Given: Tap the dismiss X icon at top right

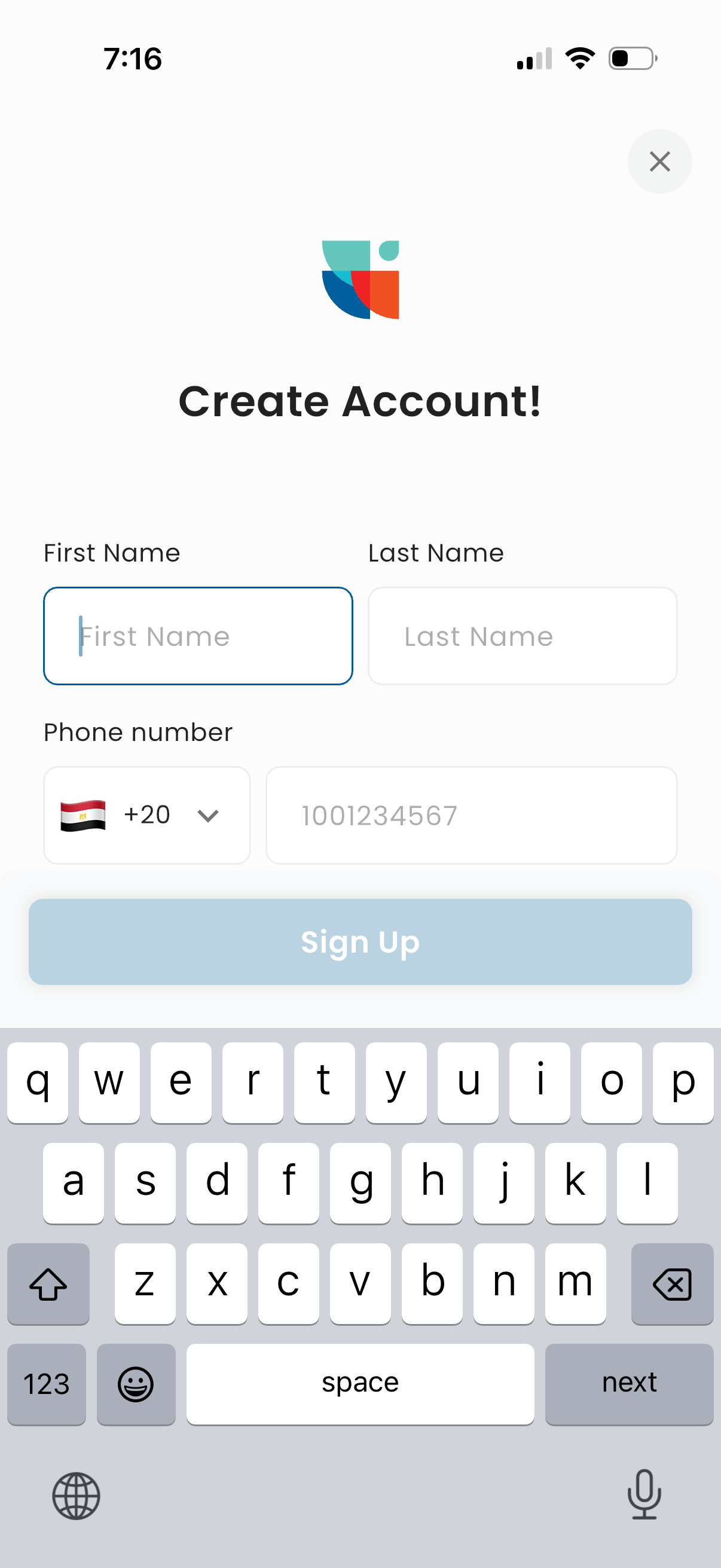Looking at the screenshot, I should tap(659, 161).
